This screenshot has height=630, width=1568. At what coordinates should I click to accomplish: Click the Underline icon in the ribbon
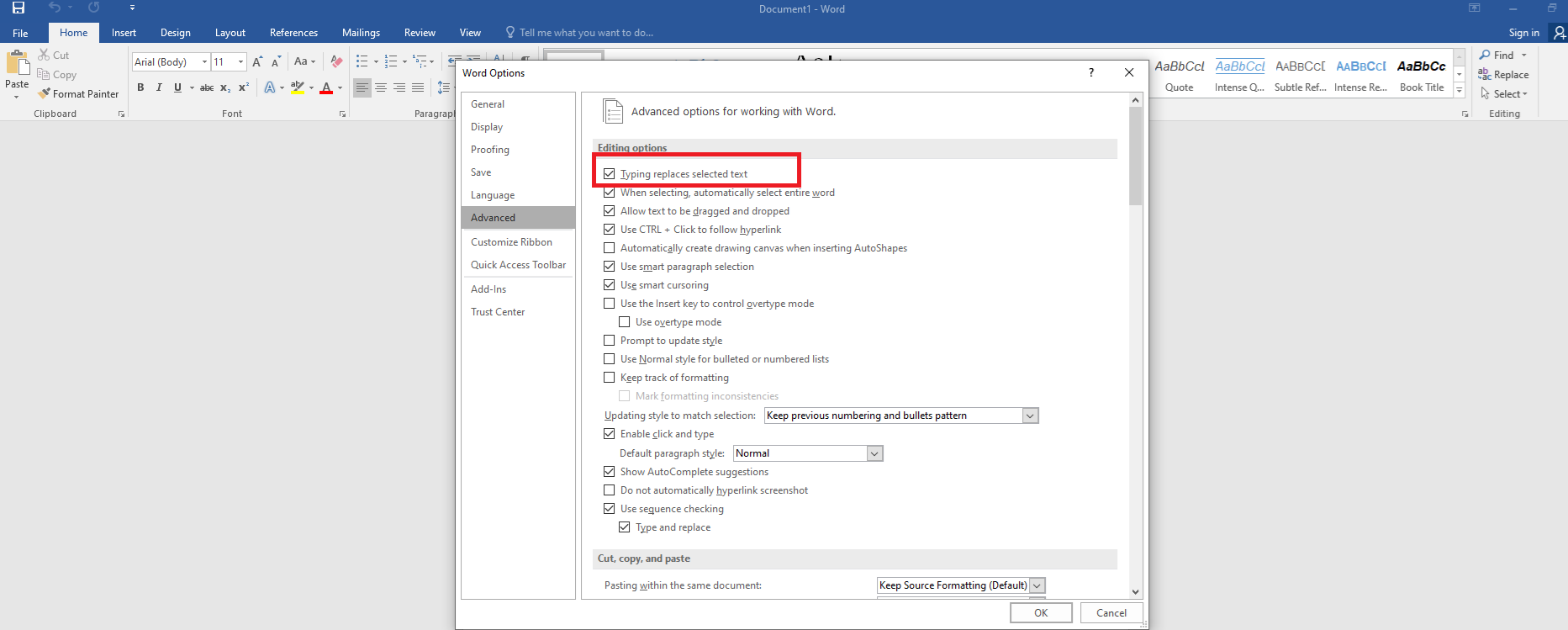click(177, 87)
